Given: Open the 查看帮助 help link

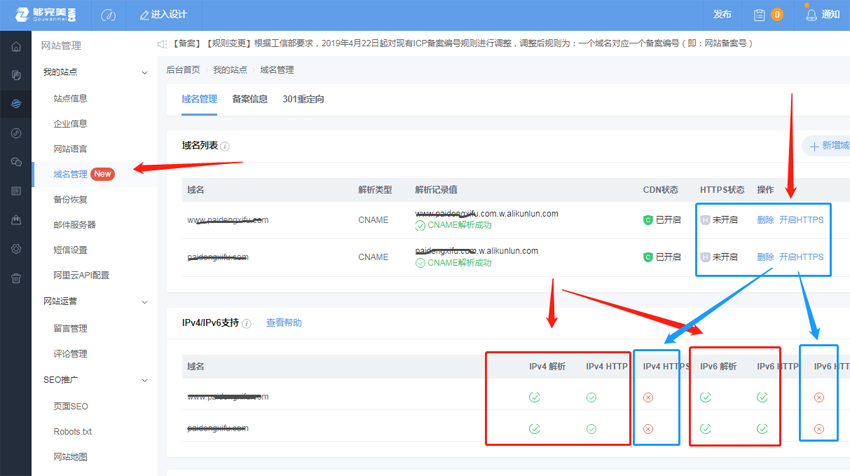Looking at the screenshot, I should 283,323.
